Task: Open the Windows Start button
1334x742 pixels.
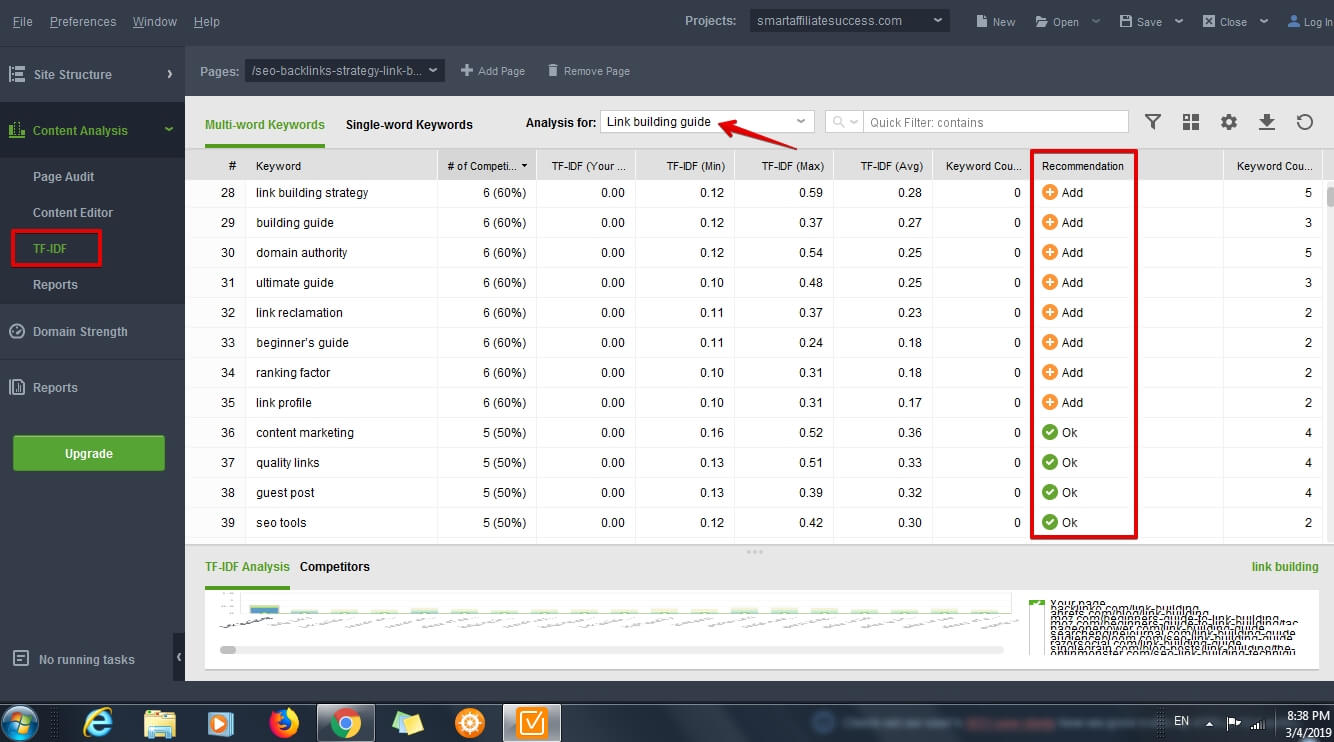Action: click(x=20, y=722)
